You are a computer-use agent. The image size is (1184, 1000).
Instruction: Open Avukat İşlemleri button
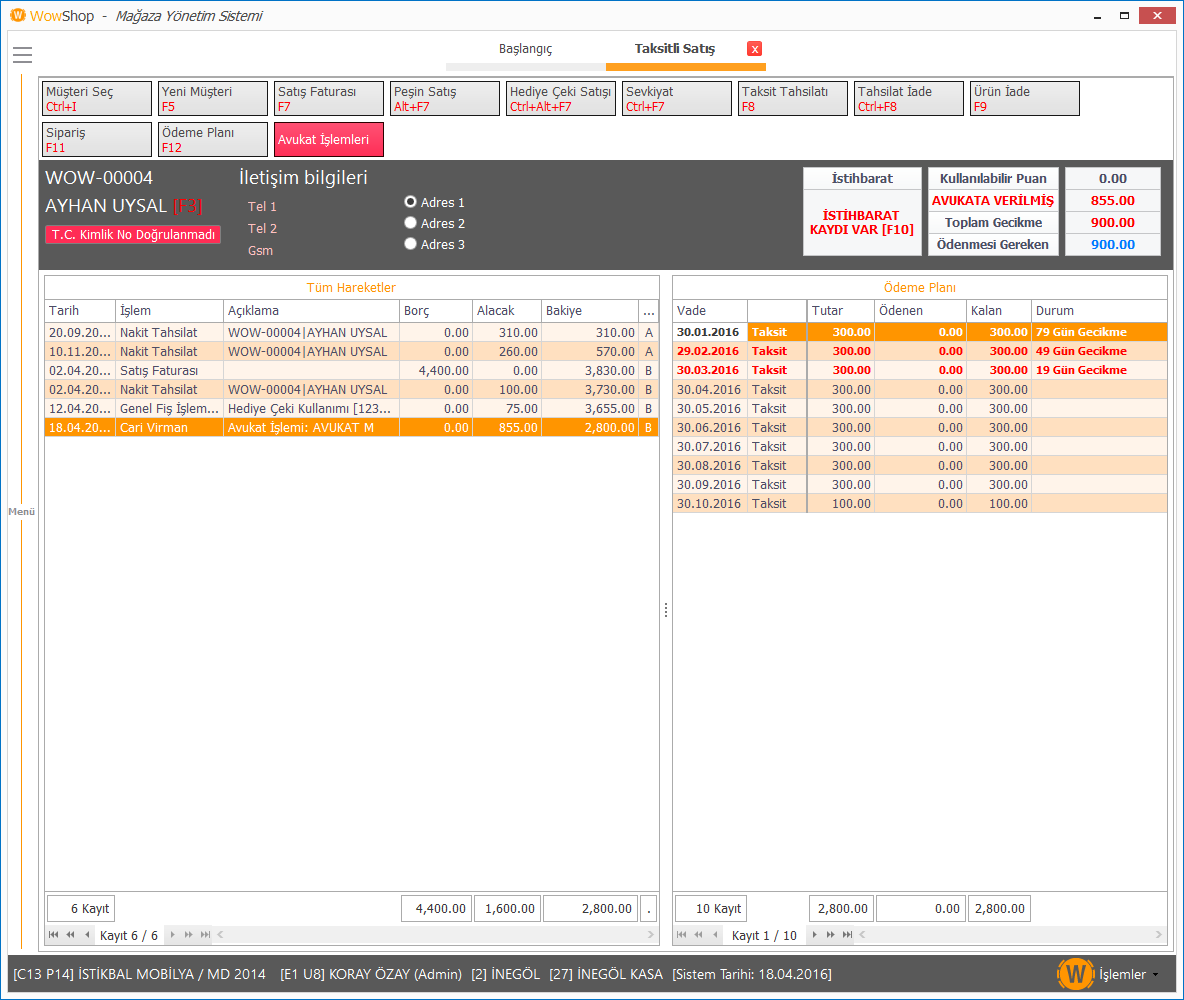click(x=328, y=140)
